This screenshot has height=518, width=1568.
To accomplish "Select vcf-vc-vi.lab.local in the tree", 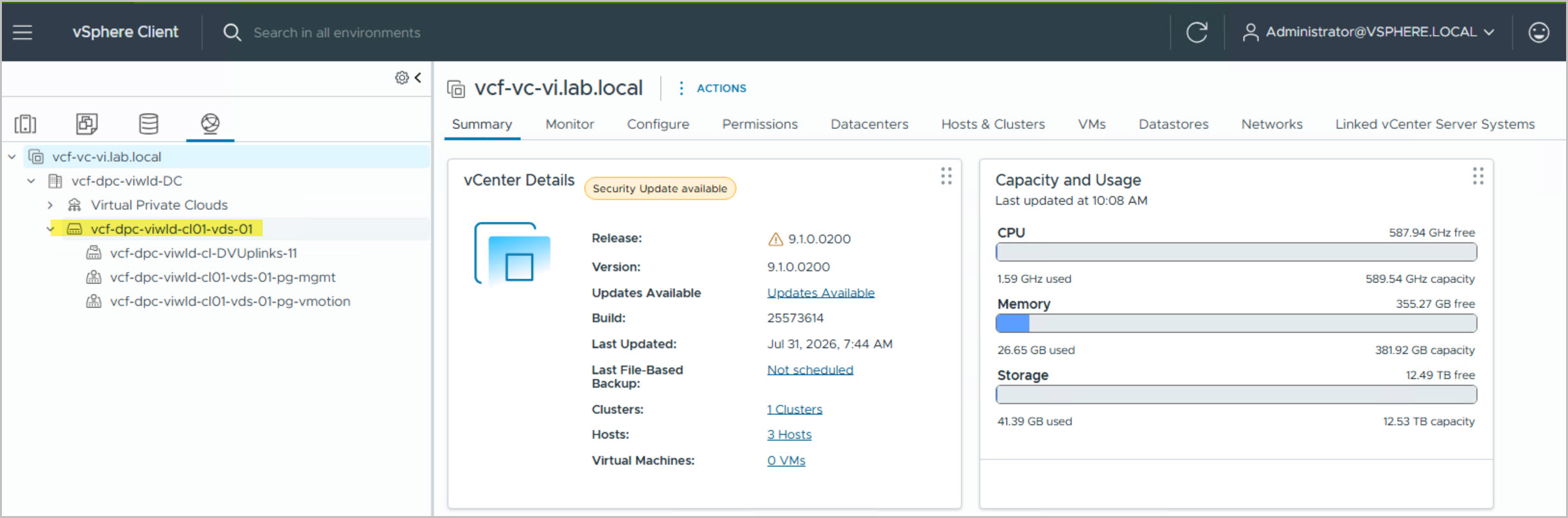I will click(x=107, y=157).
